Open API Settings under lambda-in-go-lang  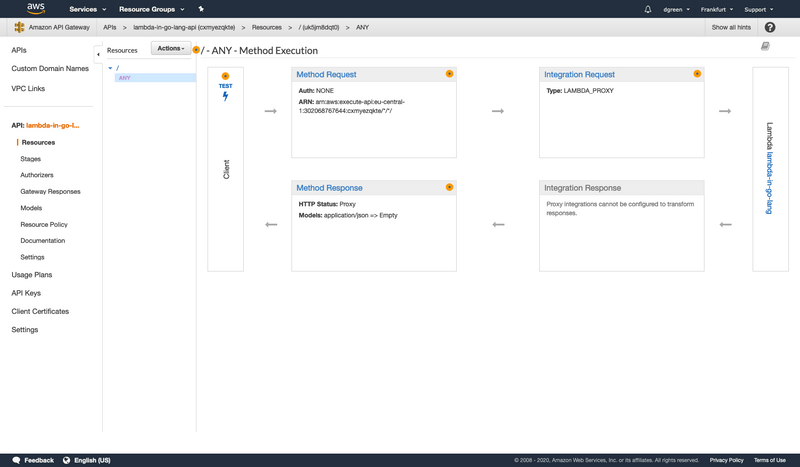pyautogui.click(x=32, y=257)
